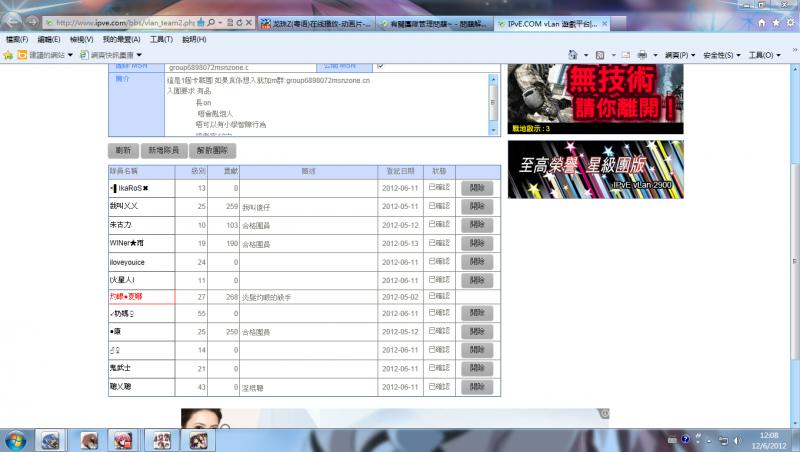Open the fourth taskbar app icon

click(x=162, y=440)
